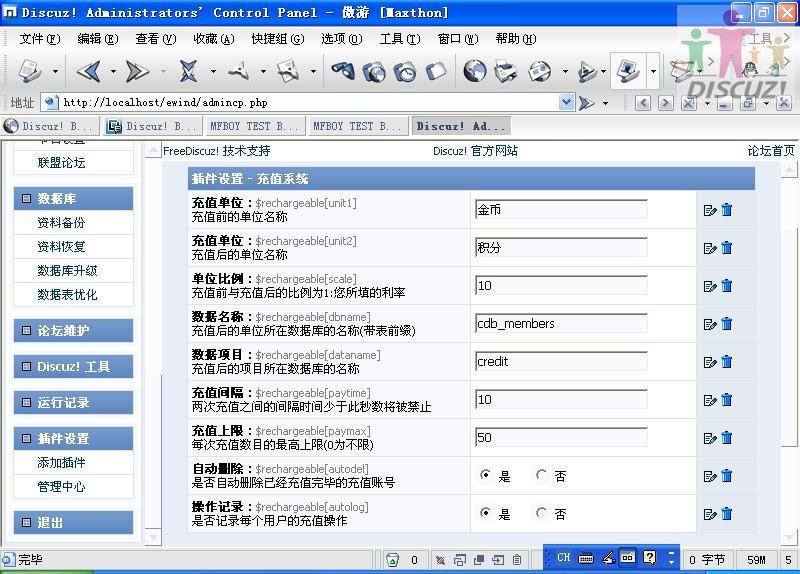Select 是 for 操作记录 option
The height and width of the screenshot is (574, 800).
click(485, 513)
